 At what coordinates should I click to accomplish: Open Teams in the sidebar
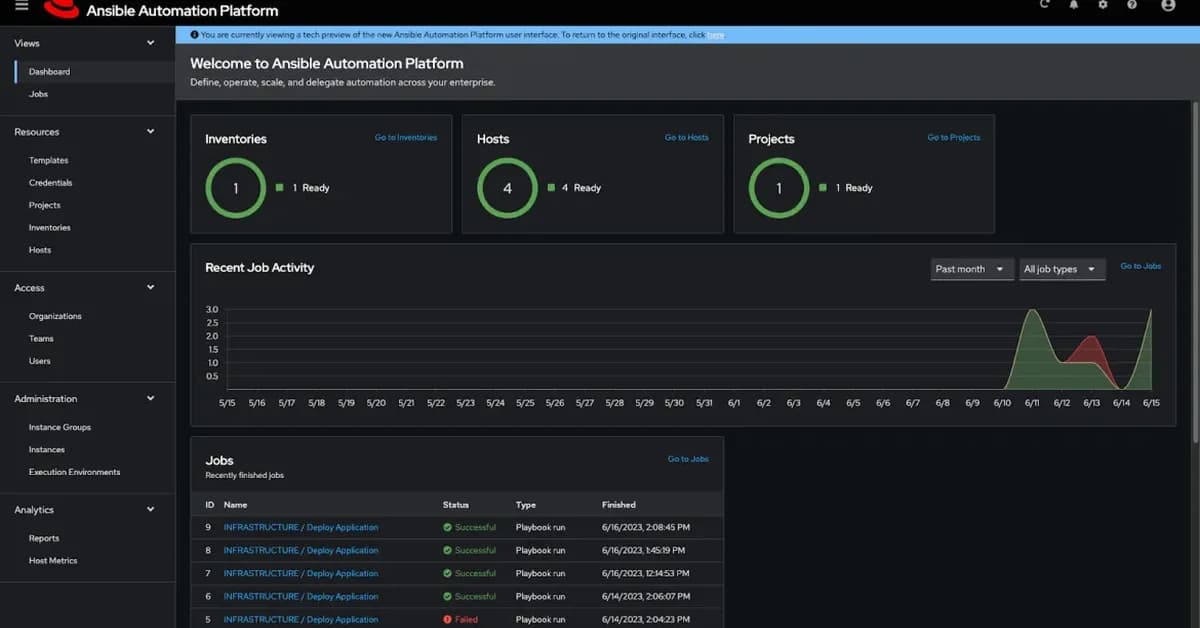[x=41, y=338]
